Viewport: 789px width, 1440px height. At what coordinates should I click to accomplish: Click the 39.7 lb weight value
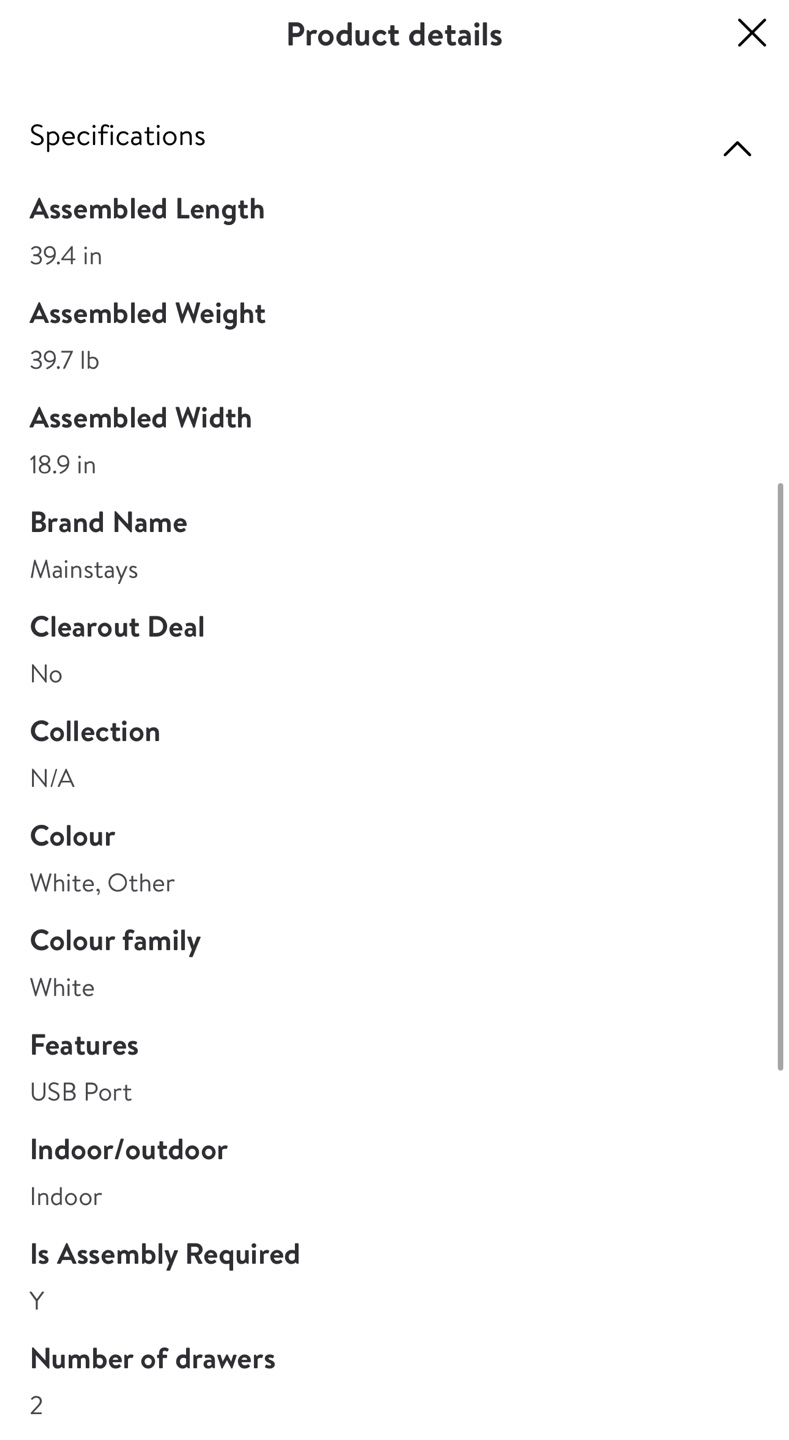64,360
